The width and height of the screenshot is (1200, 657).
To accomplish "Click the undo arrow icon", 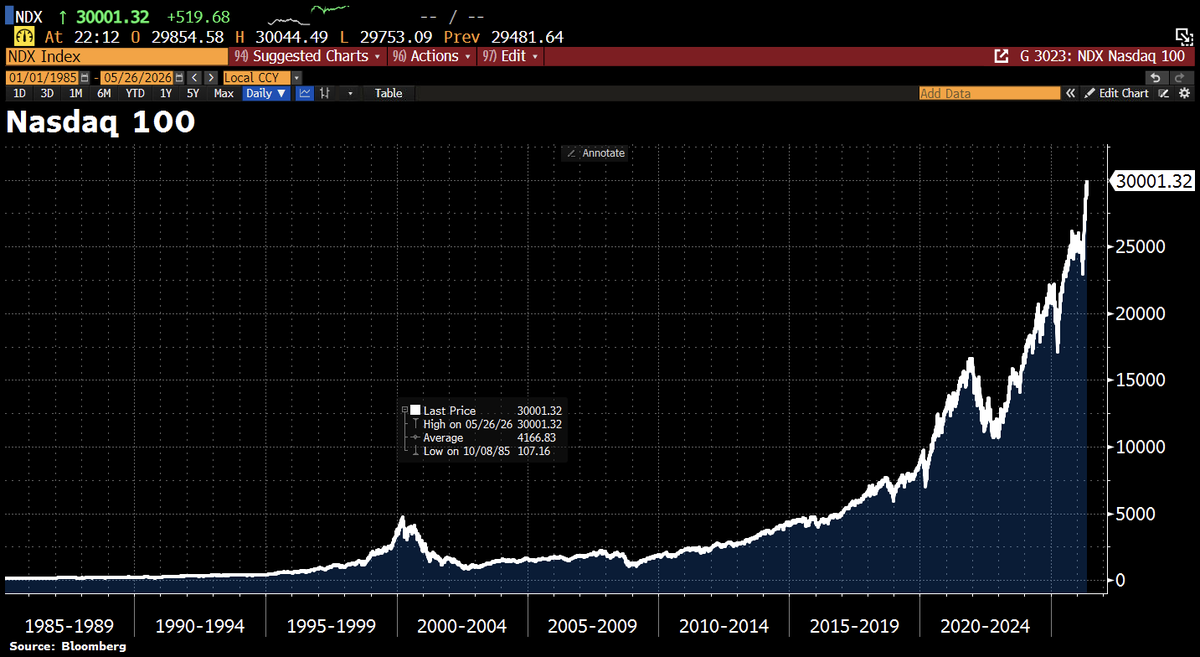I will (1155, 77).
